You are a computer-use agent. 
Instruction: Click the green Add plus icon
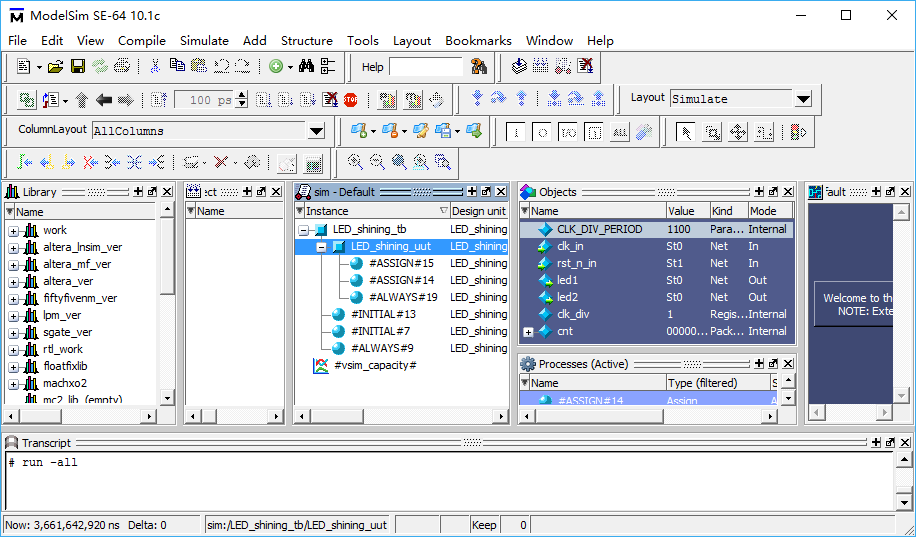tap(276, 67)
